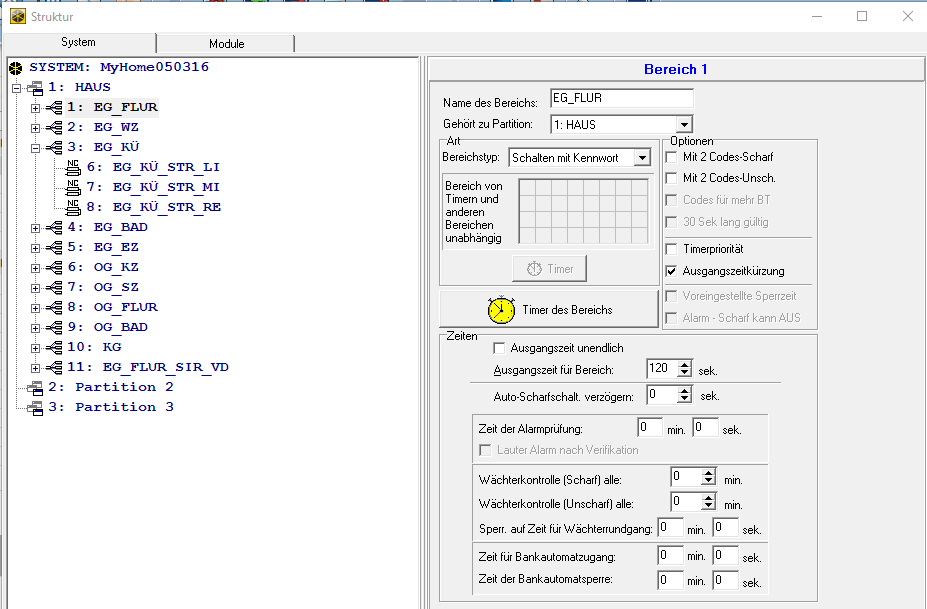Image resolution: width=927 pixels, height=609 pixels.
Task: Click the system icon beside MyHome050316
Action: point(16,67)
